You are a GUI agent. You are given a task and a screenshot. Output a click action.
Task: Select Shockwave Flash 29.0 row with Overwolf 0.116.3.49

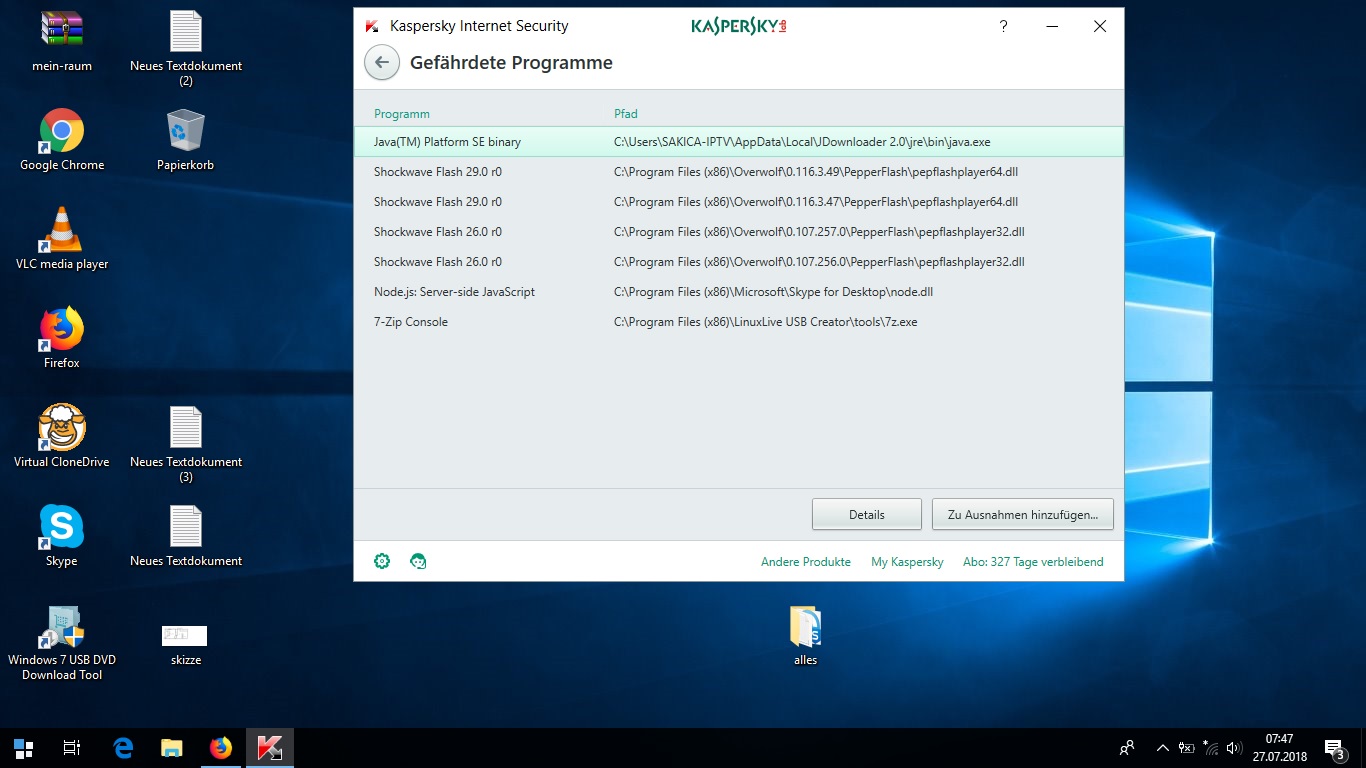739,172
